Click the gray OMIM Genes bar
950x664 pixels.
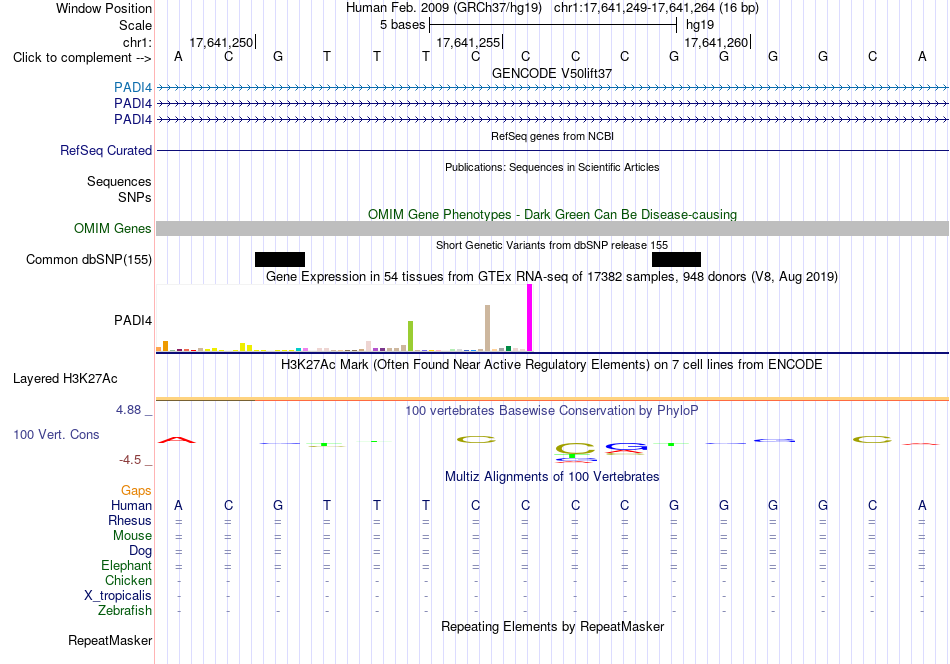pos(552,228)
